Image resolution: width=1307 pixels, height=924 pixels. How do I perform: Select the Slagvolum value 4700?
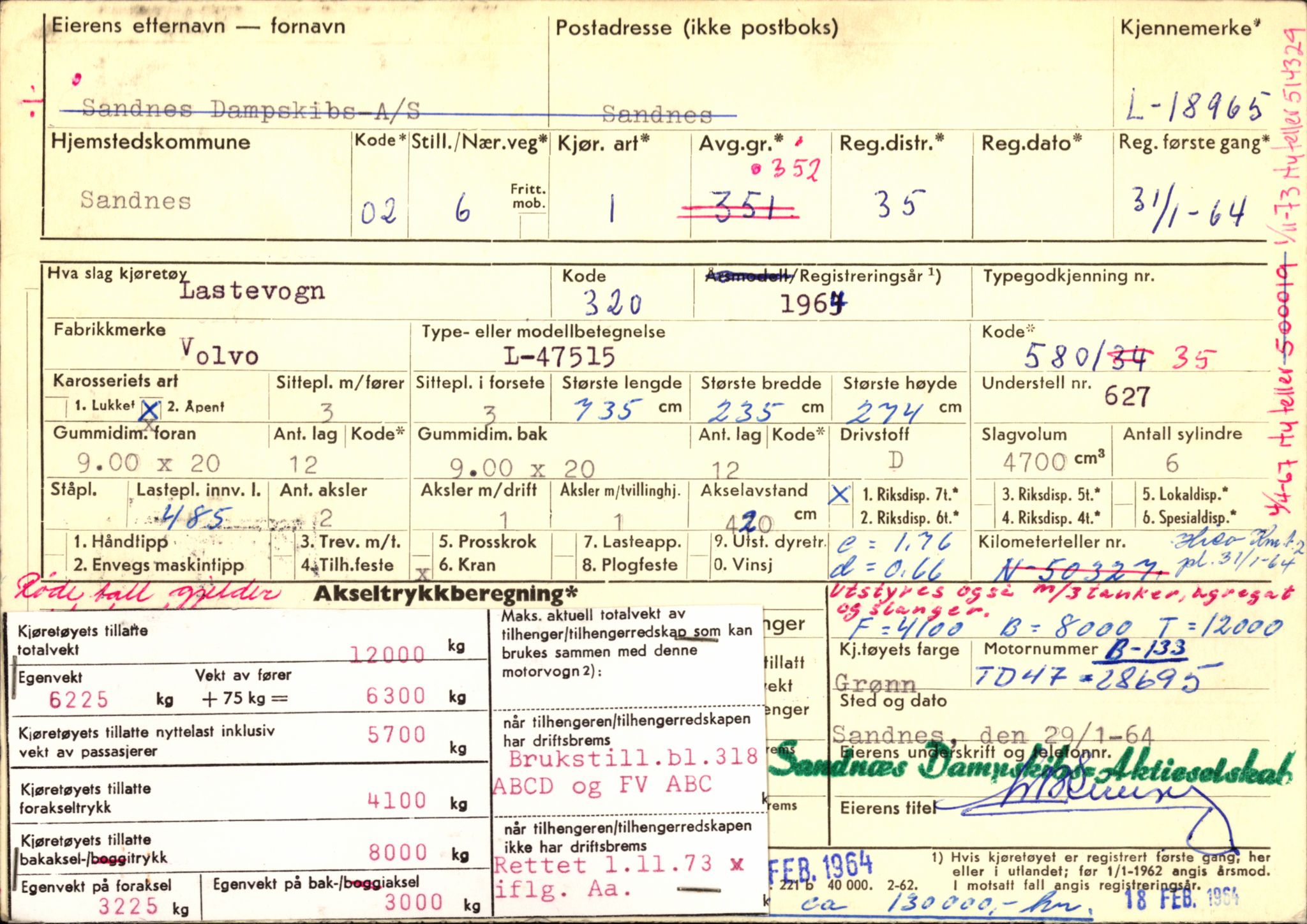point(1034,462)
